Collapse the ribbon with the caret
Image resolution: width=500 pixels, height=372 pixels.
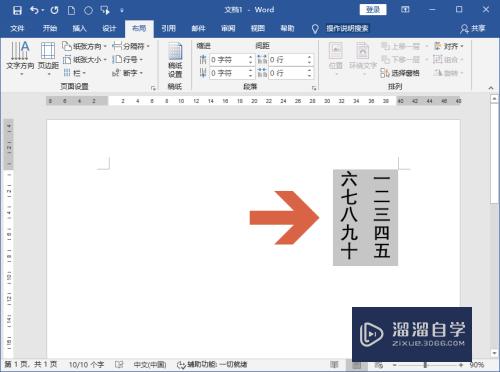click(x=491, y=88)
